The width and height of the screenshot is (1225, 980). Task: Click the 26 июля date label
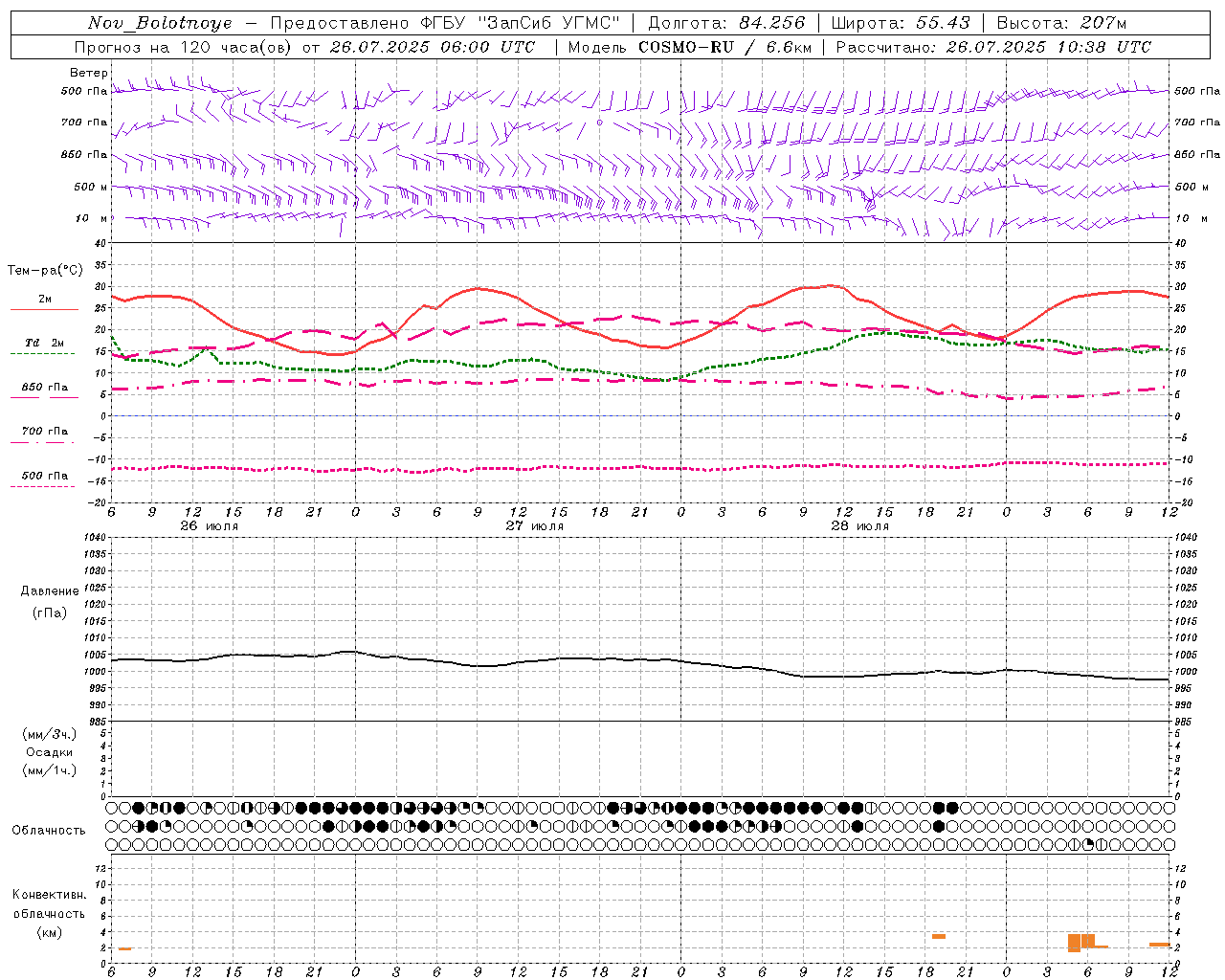click(x=209, y=526)
